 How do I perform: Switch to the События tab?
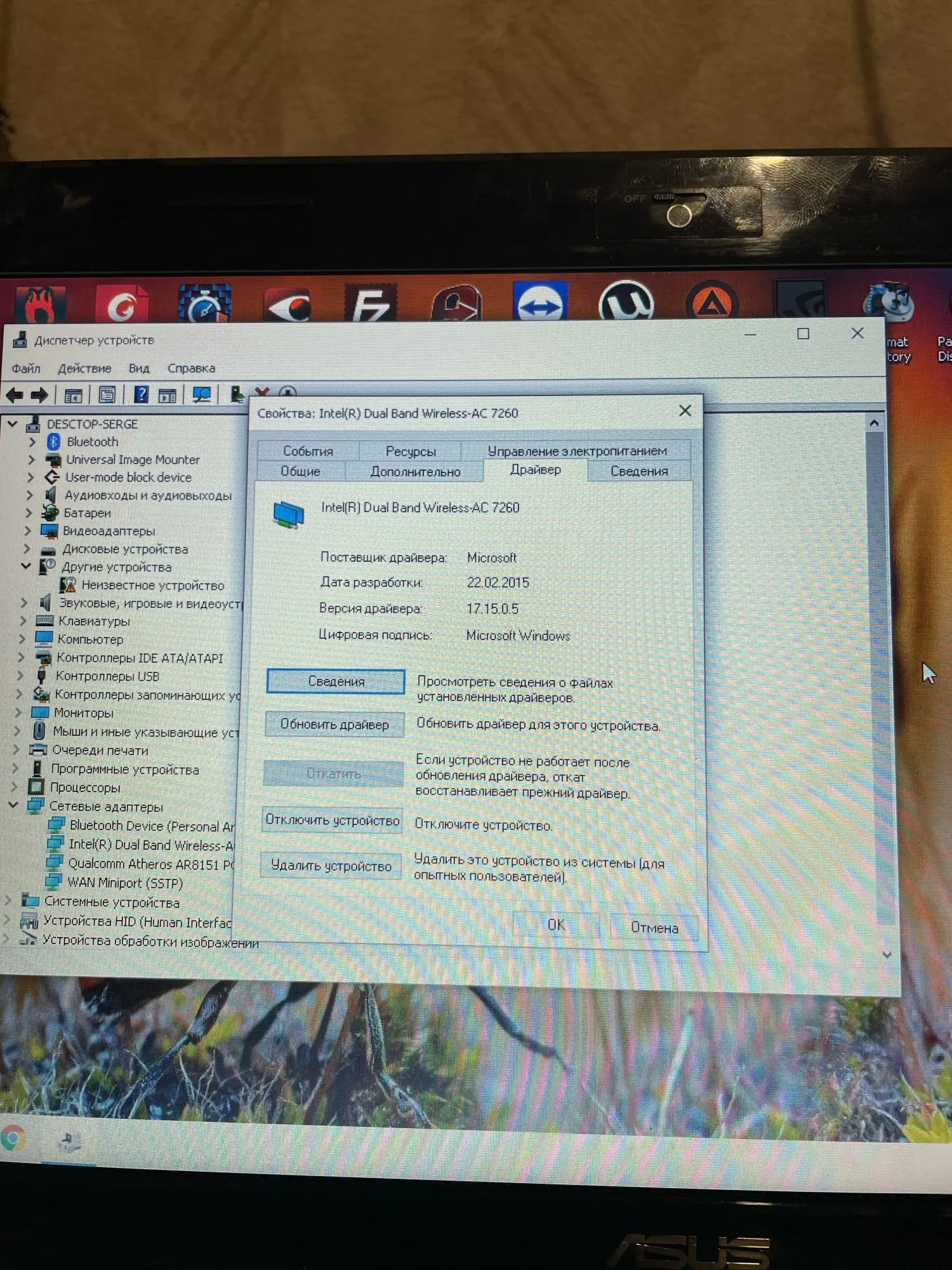(308, 451)
